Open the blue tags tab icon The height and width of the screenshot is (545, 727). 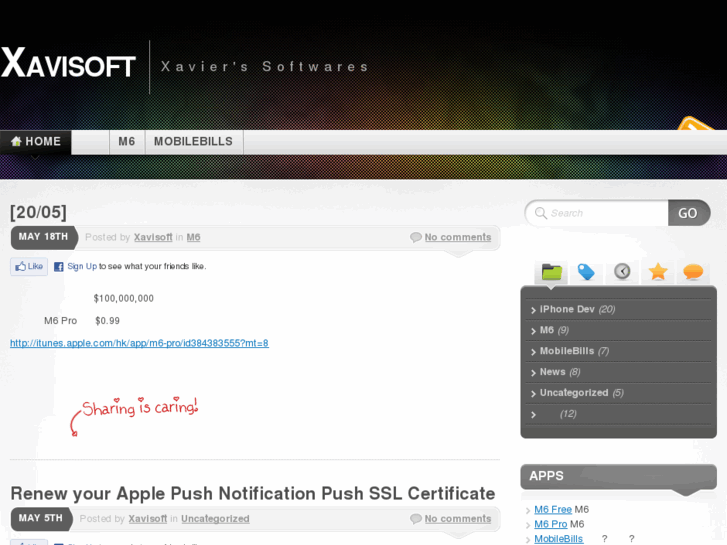click(x=586, y=272)
